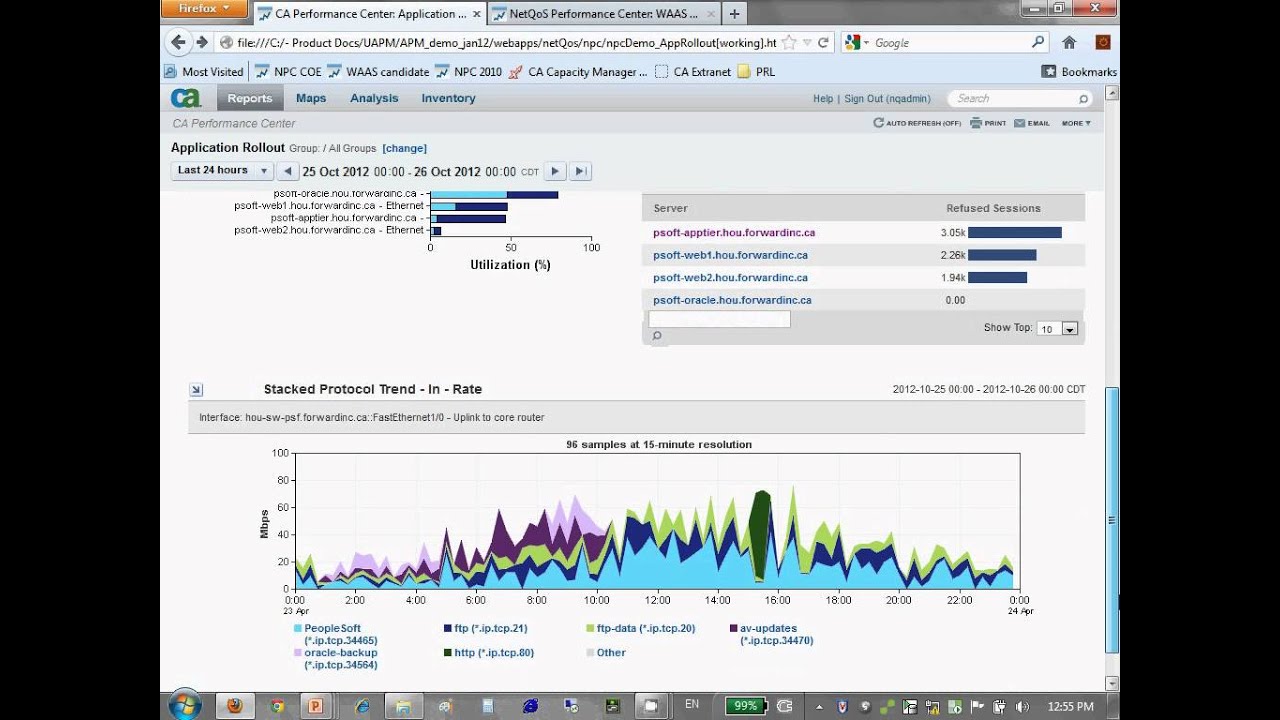Open the Analysis tab
1280x720 pixels.
click(374, 98)
